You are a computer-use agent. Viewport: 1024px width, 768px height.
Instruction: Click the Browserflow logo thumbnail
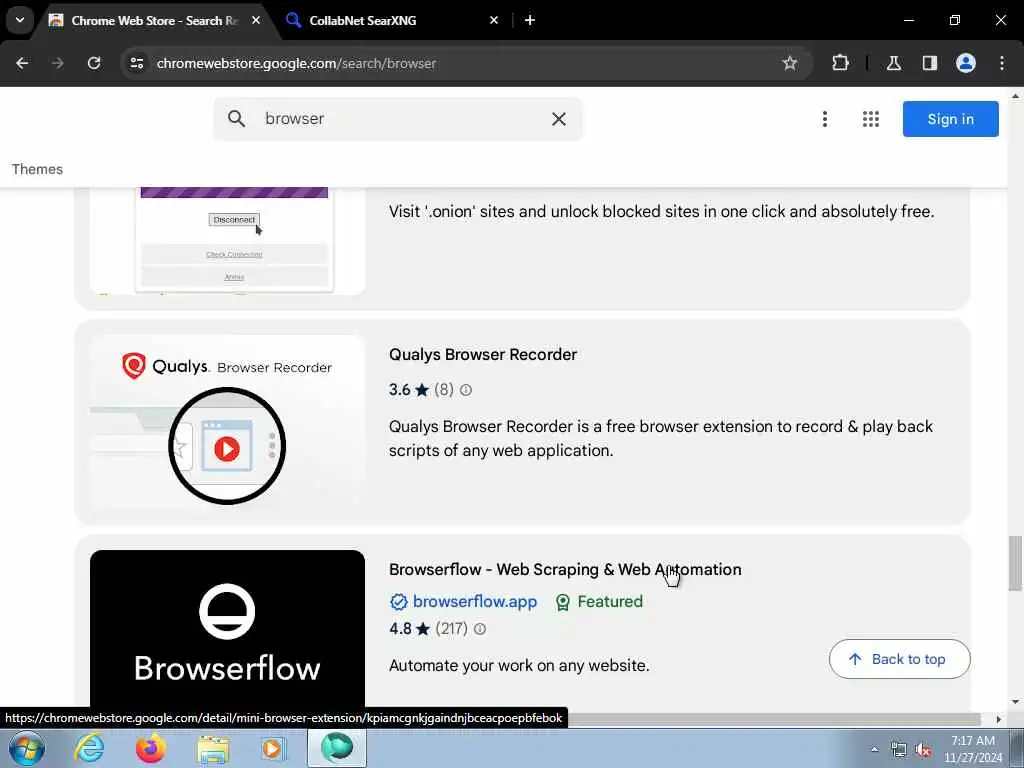pyautogui.click(x=227, y=628)
